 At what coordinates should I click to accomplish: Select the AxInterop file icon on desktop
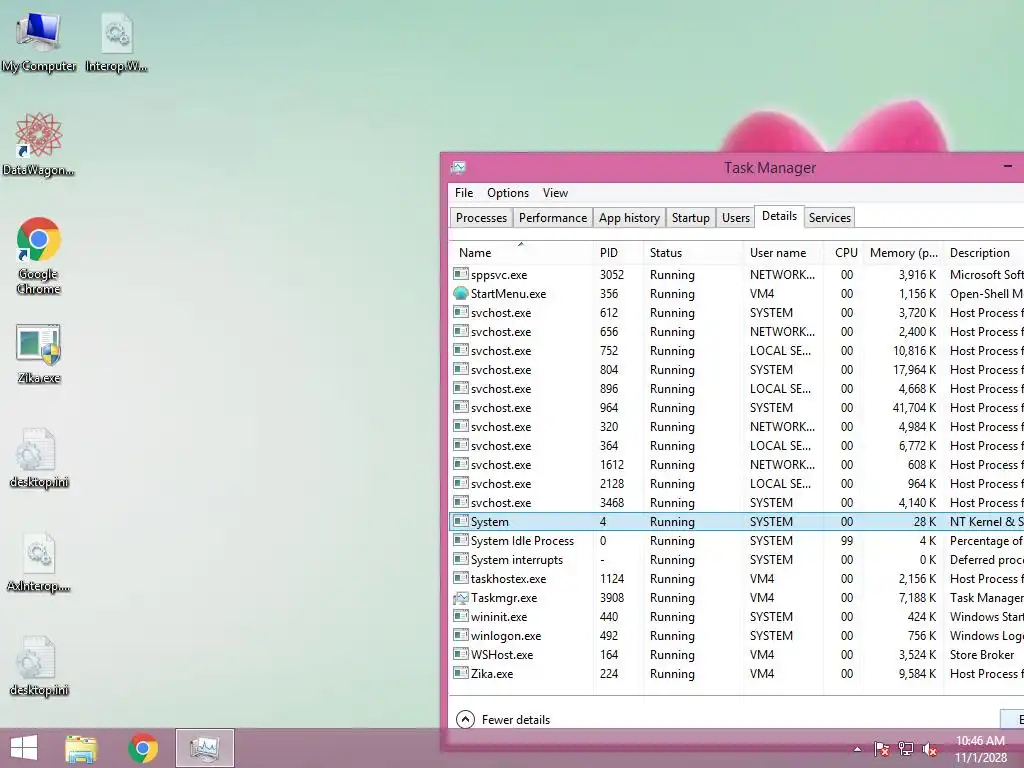pyautogui.click(x=38, y=562)
